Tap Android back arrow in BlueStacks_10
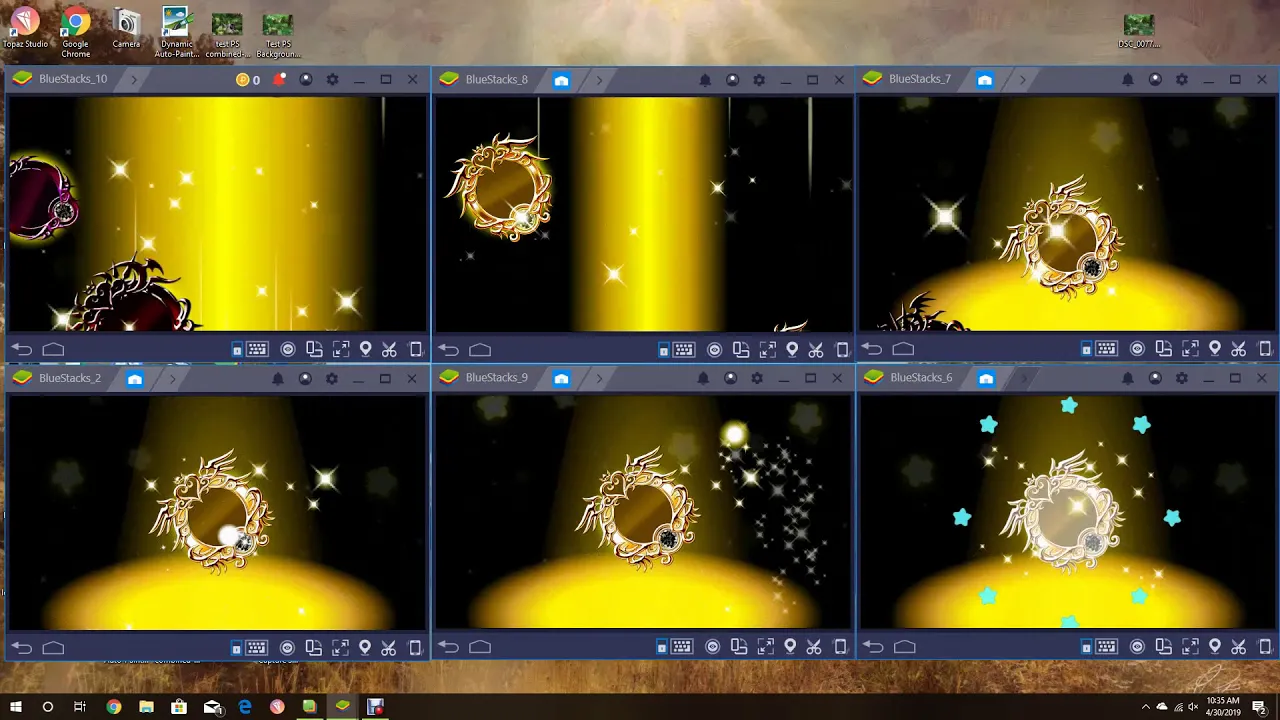Screen dimensions: 1280x720 22,349
